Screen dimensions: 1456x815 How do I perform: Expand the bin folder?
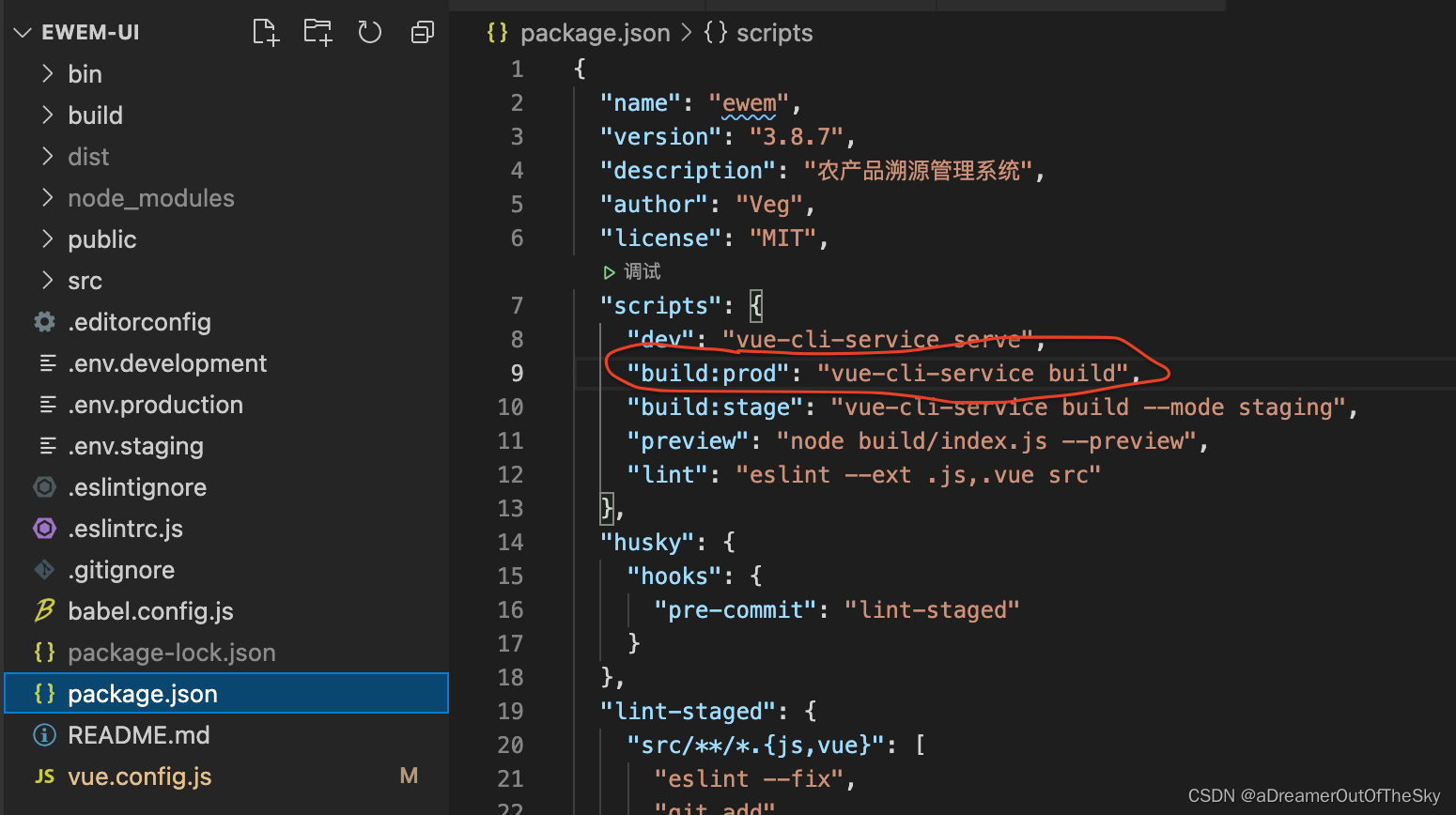(x=47, y=73)
